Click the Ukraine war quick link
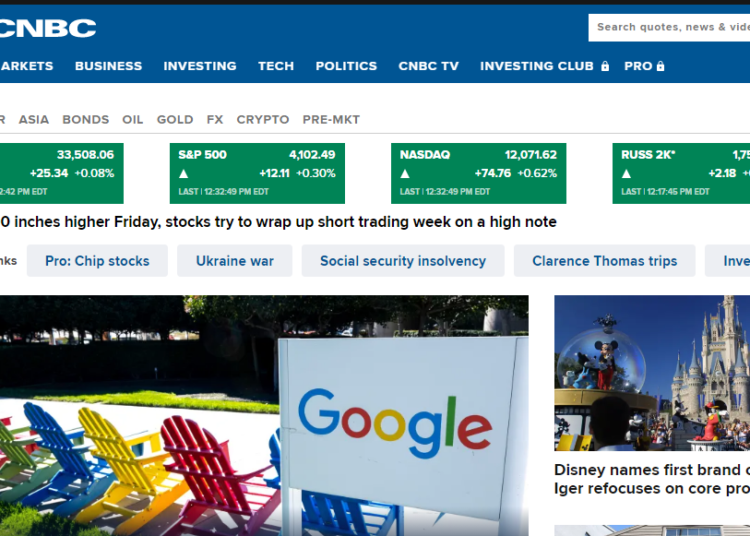 coord(235,261)
